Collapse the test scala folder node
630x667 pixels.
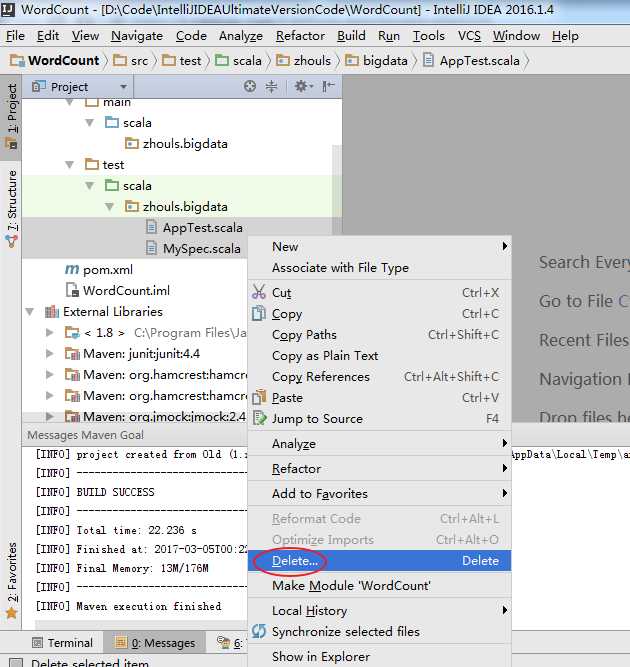click(x=89, y=185)
